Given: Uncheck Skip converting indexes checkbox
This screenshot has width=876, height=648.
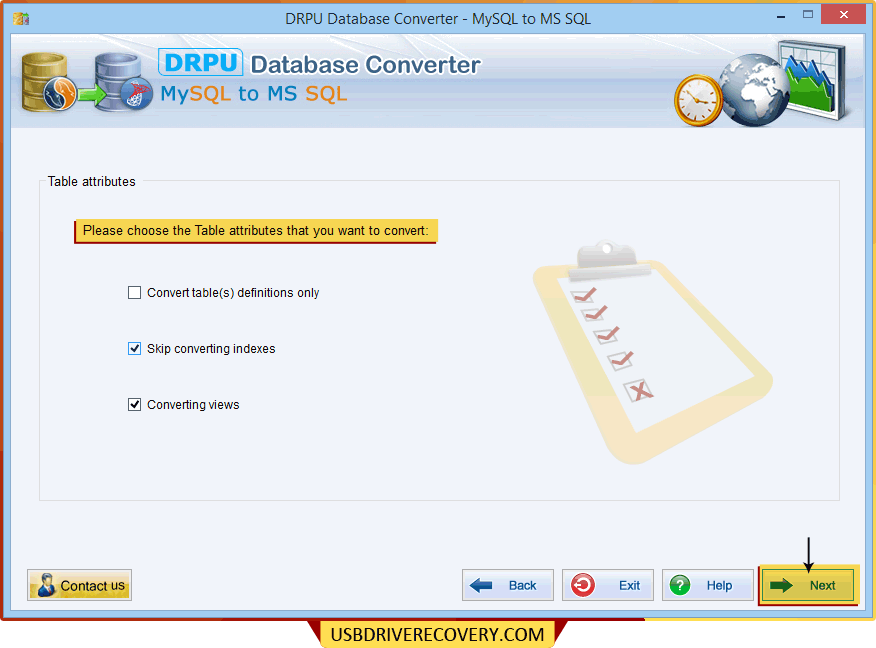Looking at the screenshot, I should click(x=134, y=349).
